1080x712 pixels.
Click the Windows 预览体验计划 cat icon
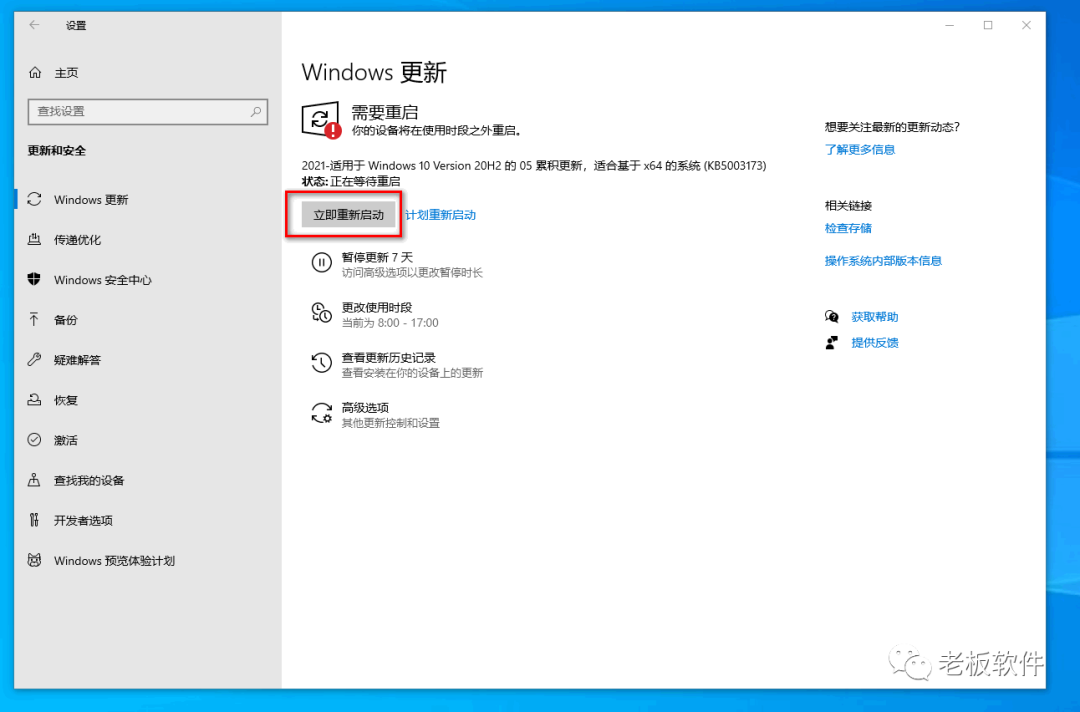coord(34,560)
